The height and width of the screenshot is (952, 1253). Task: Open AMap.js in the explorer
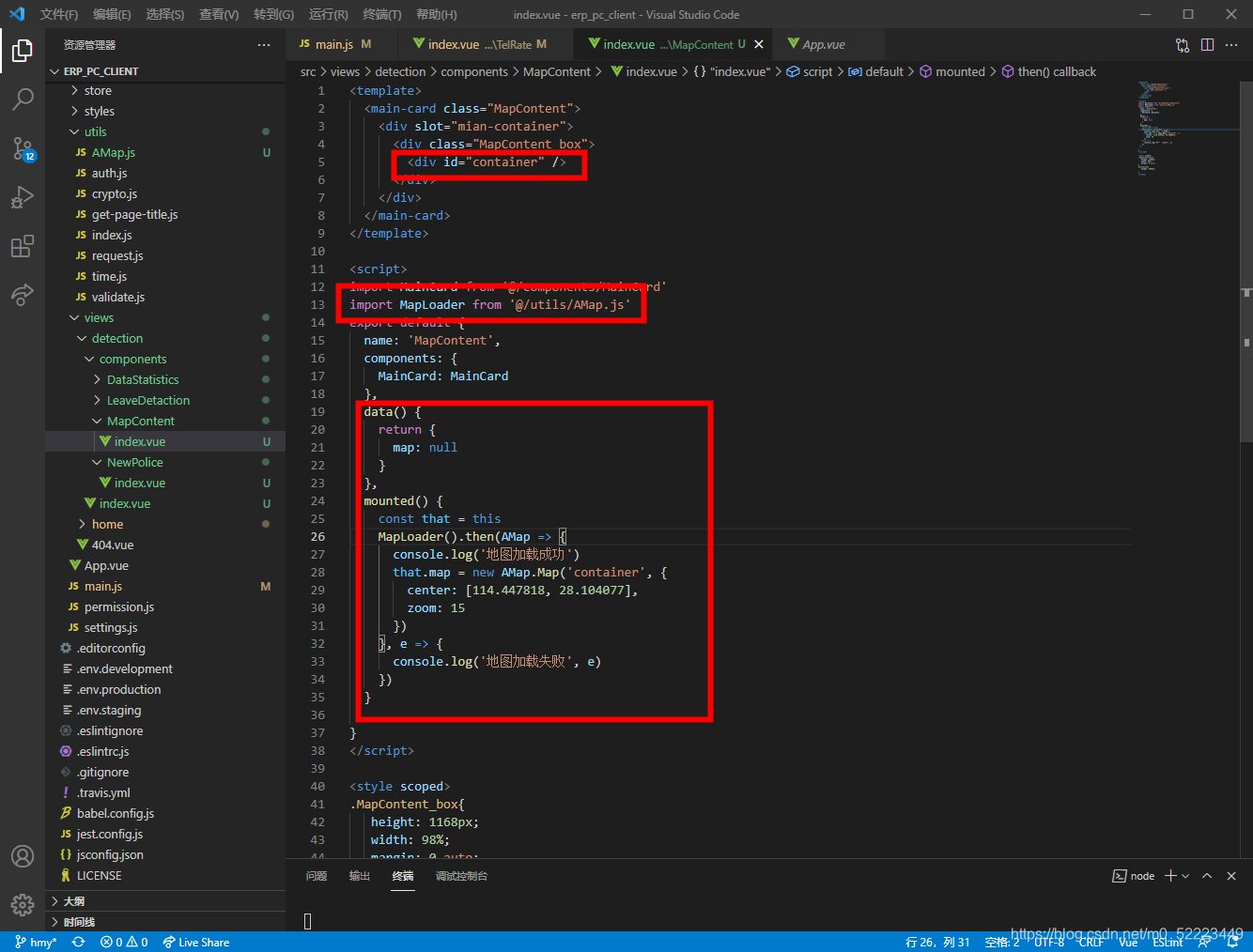(114, 153)
